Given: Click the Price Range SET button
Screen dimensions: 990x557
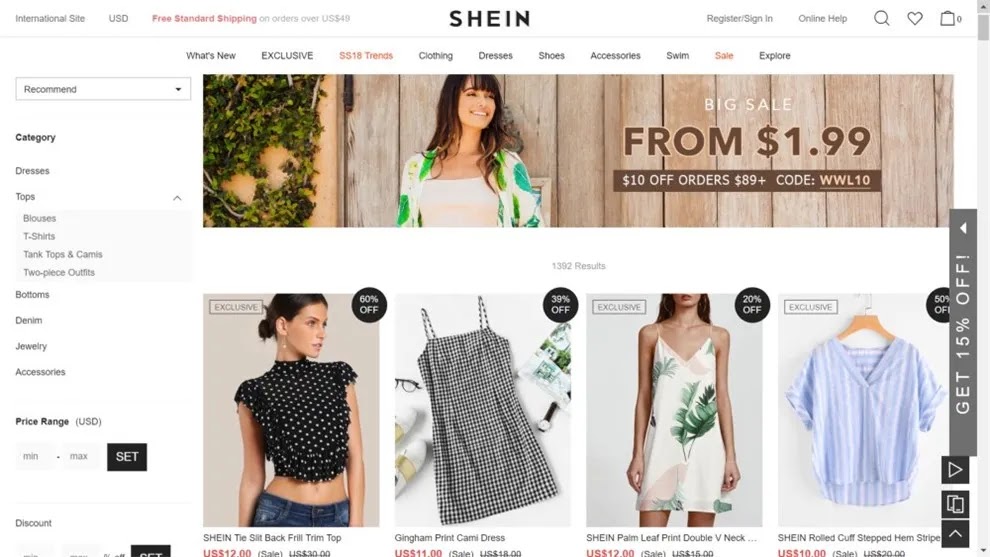Looking at the screenshot, I should point(127,457).
